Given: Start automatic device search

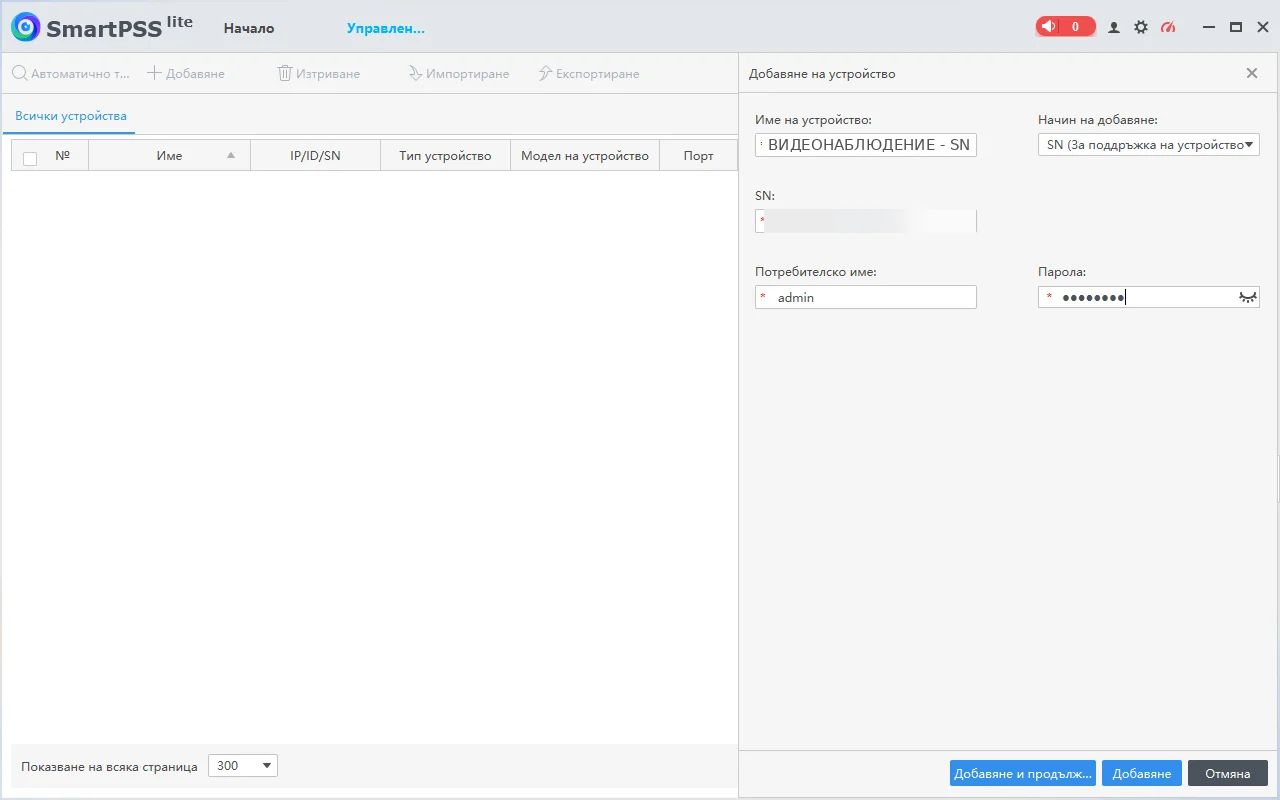Looking at the screenshot, I should click(x=71, y=74).
